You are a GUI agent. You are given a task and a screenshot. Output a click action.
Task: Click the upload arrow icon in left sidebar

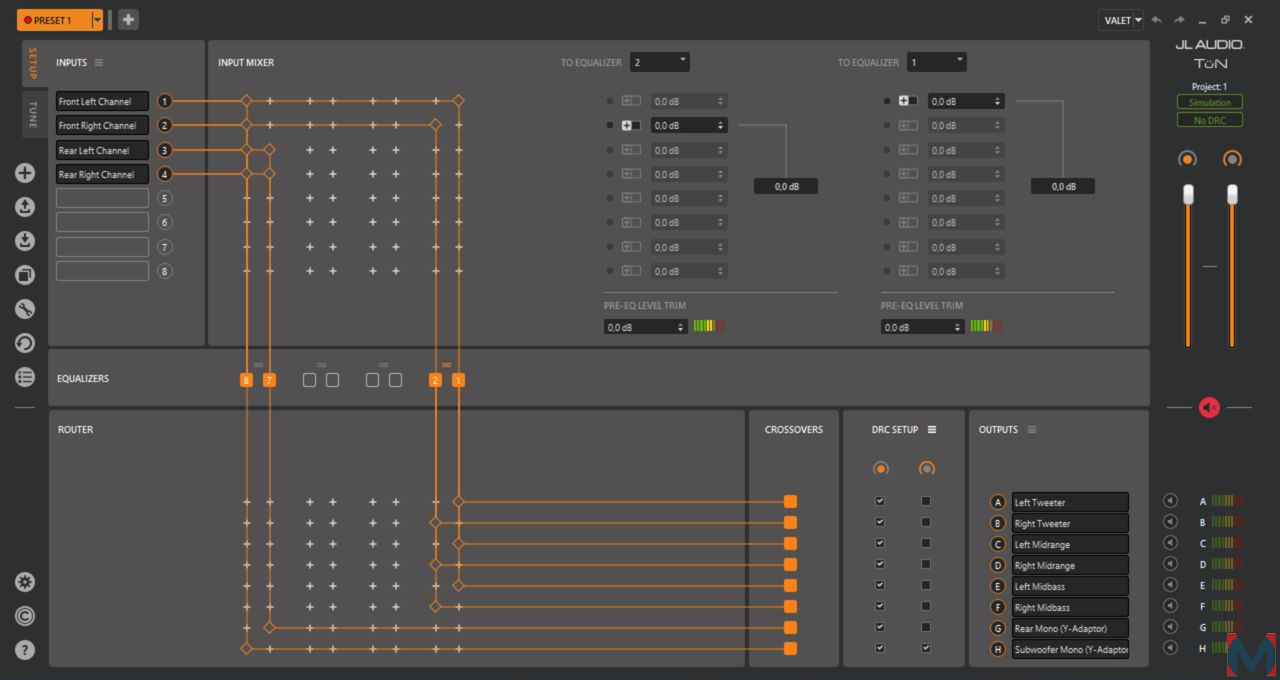(x=25, y=207)
